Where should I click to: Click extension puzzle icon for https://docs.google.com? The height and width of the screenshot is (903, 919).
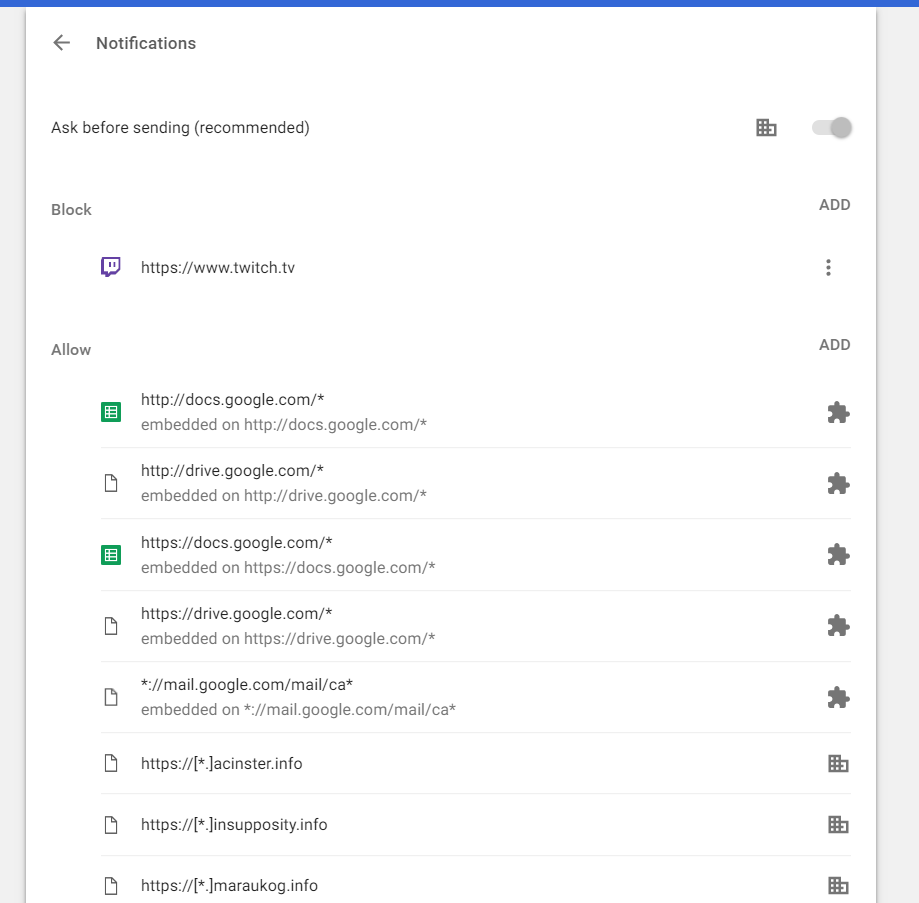838,554
